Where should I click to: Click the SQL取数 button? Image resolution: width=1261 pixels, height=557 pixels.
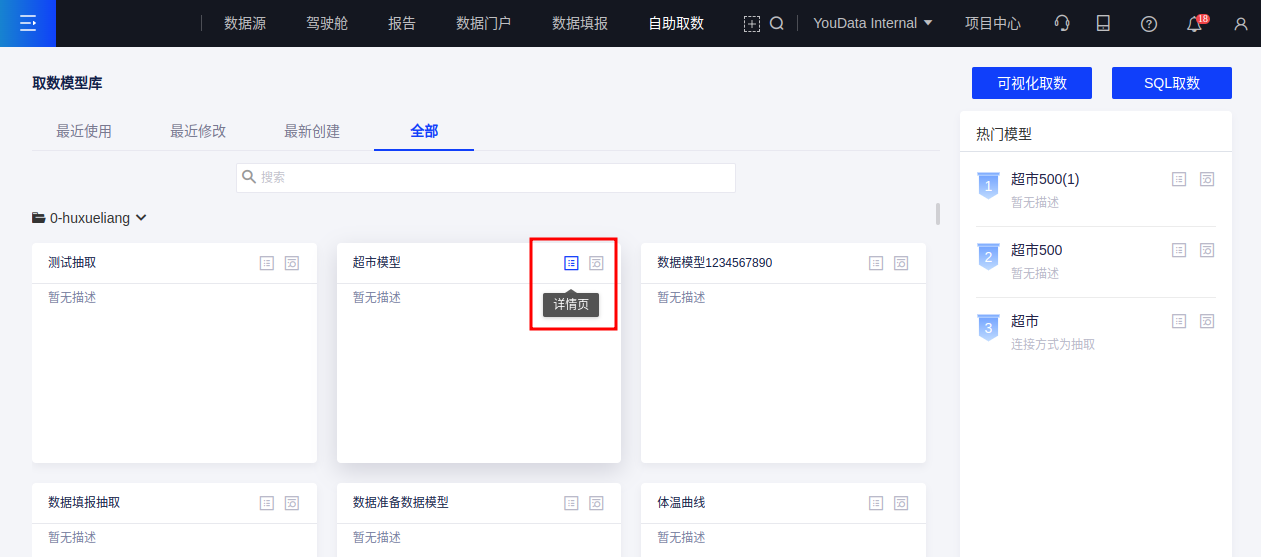point(1171,83)
